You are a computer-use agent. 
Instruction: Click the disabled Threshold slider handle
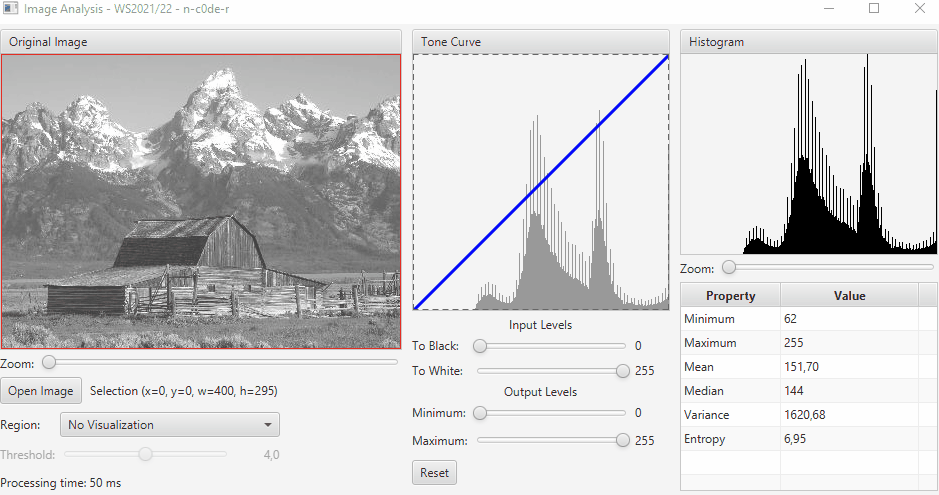[x=146, y=454]
